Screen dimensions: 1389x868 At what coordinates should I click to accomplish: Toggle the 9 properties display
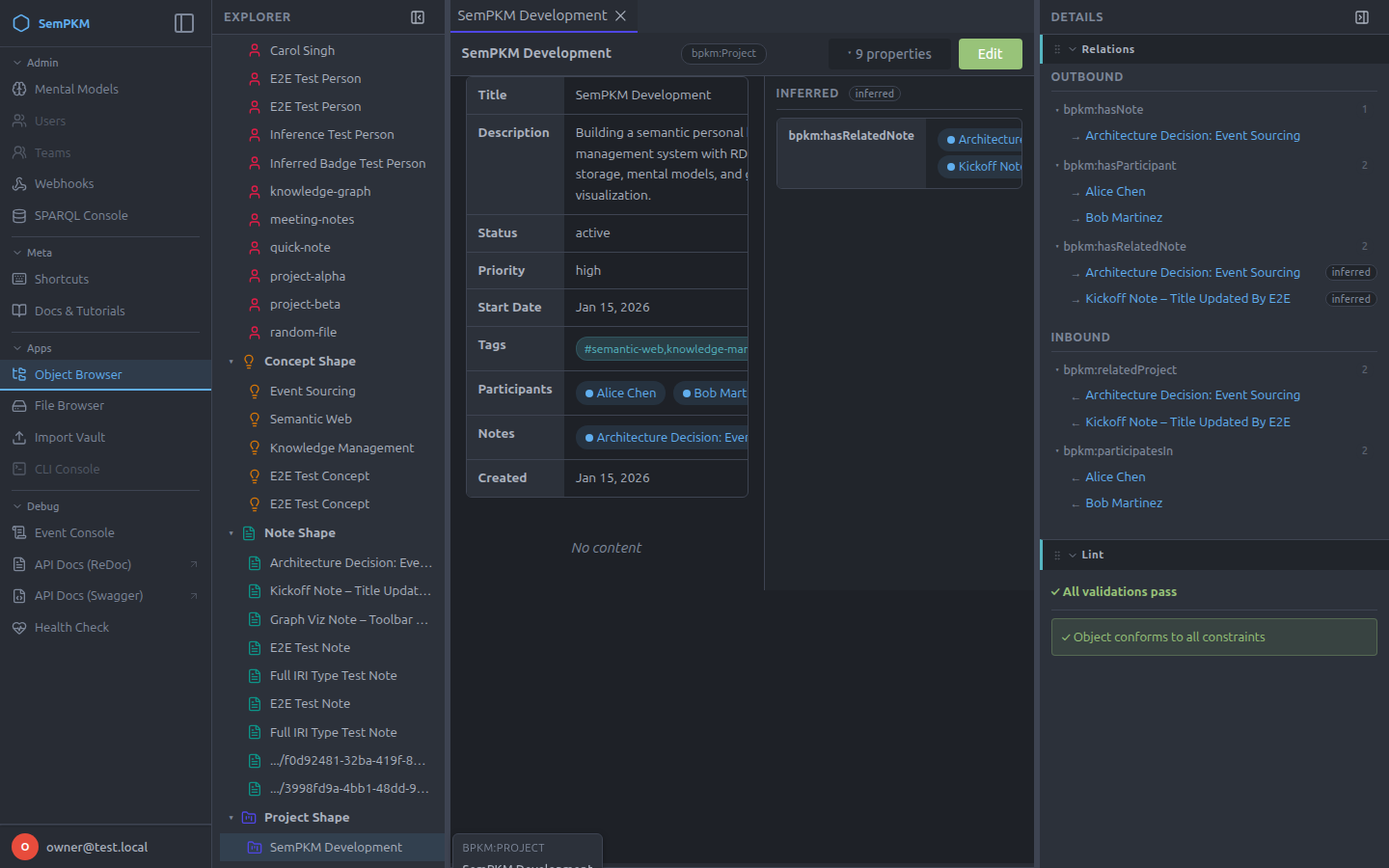[x=889, y=54]
